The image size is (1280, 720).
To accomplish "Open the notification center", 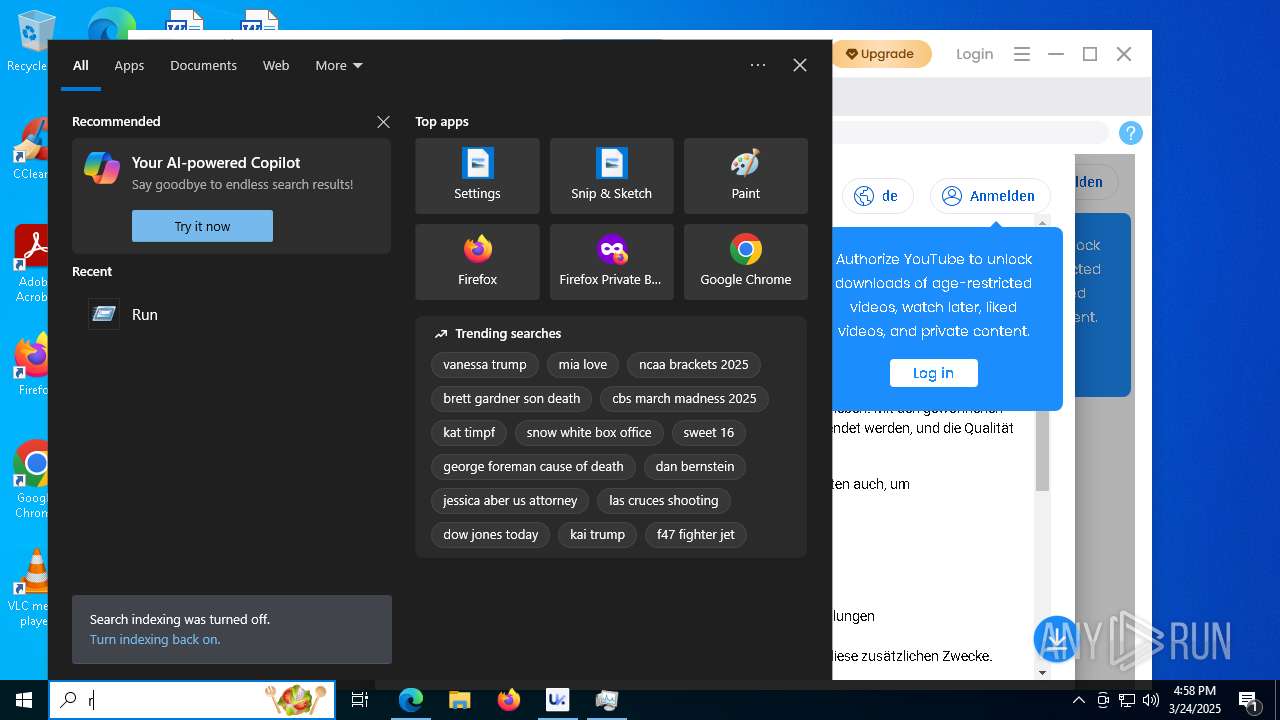I will click(1248, 700).
